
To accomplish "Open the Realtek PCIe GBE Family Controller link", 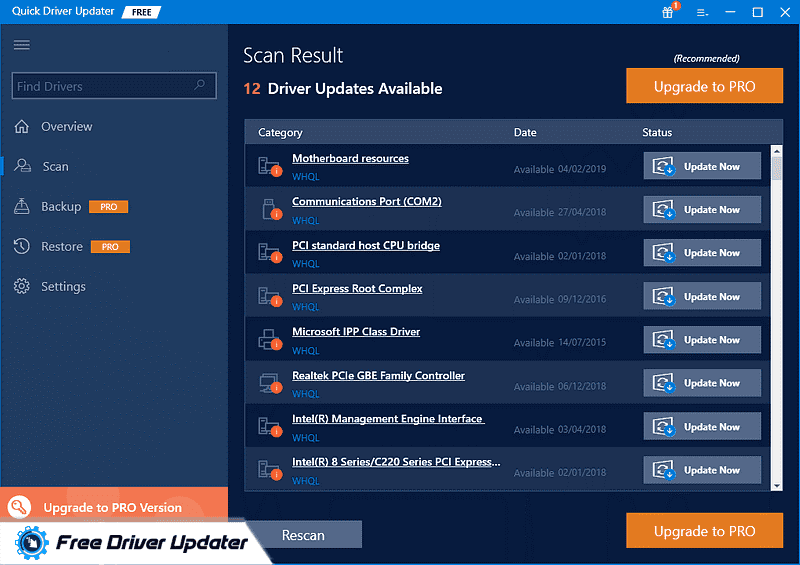I will click(378, 376).
